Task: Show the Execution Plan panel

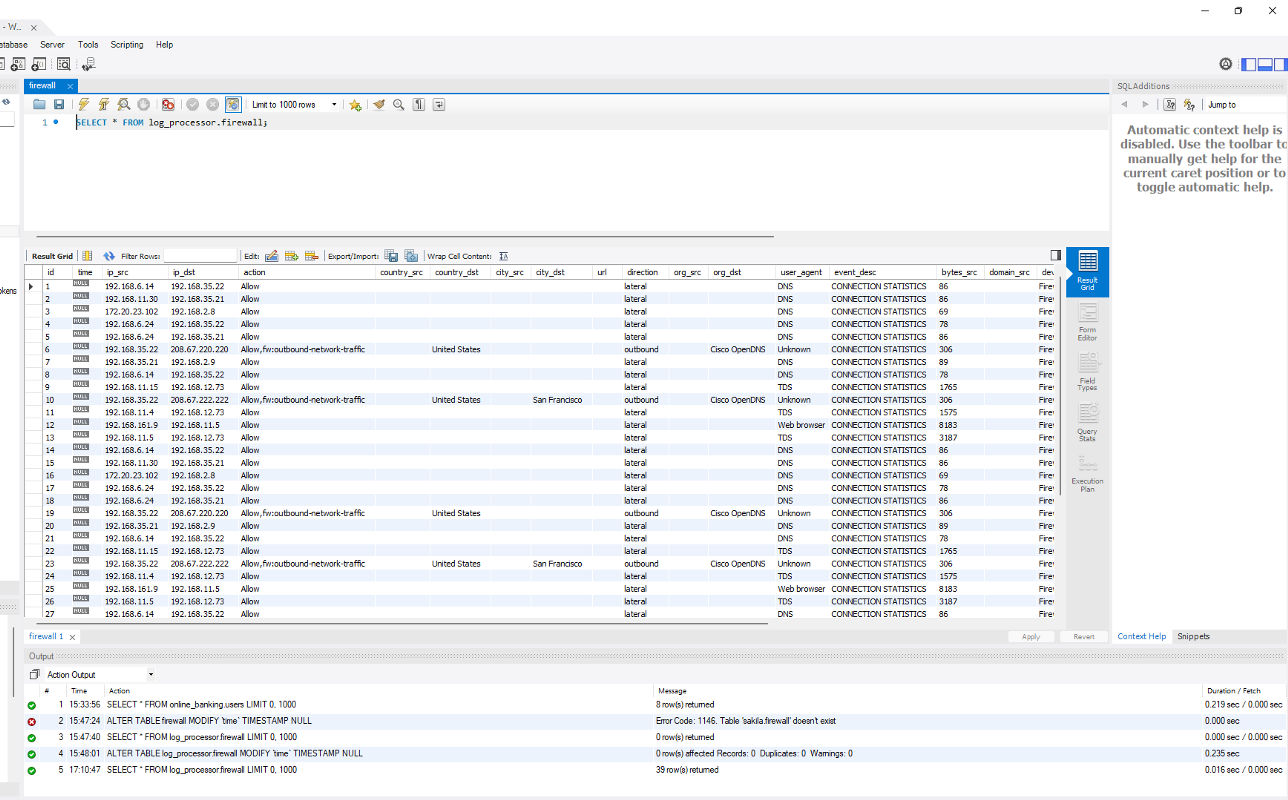Action: (1087, 473)
